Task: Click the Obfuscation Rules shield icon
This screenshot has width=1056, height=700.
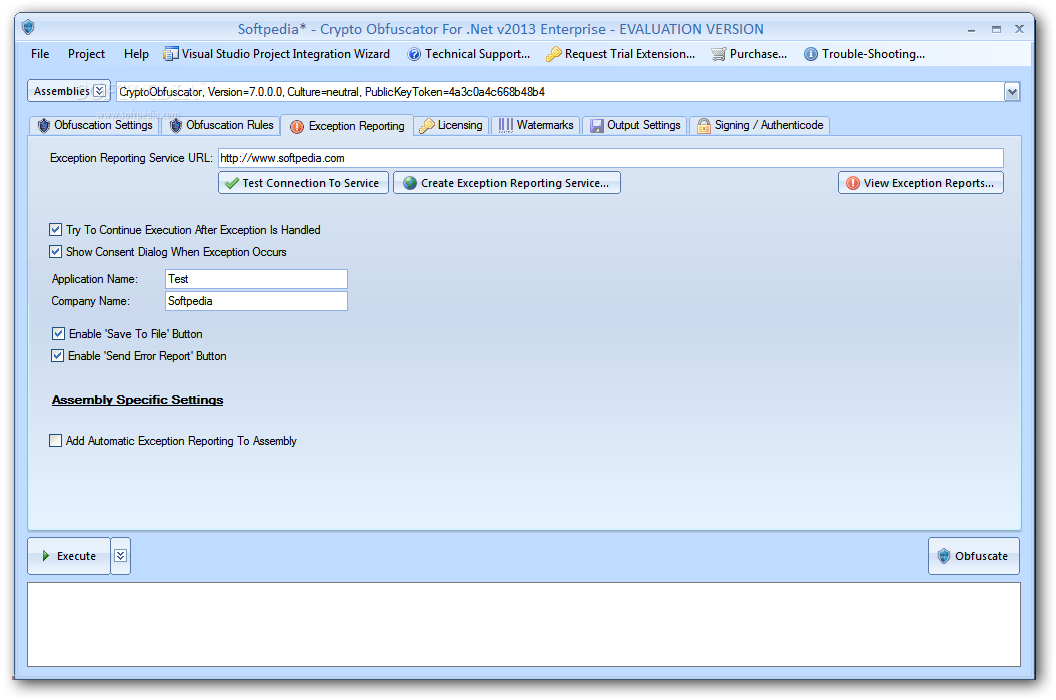Action: coord(176,126)
